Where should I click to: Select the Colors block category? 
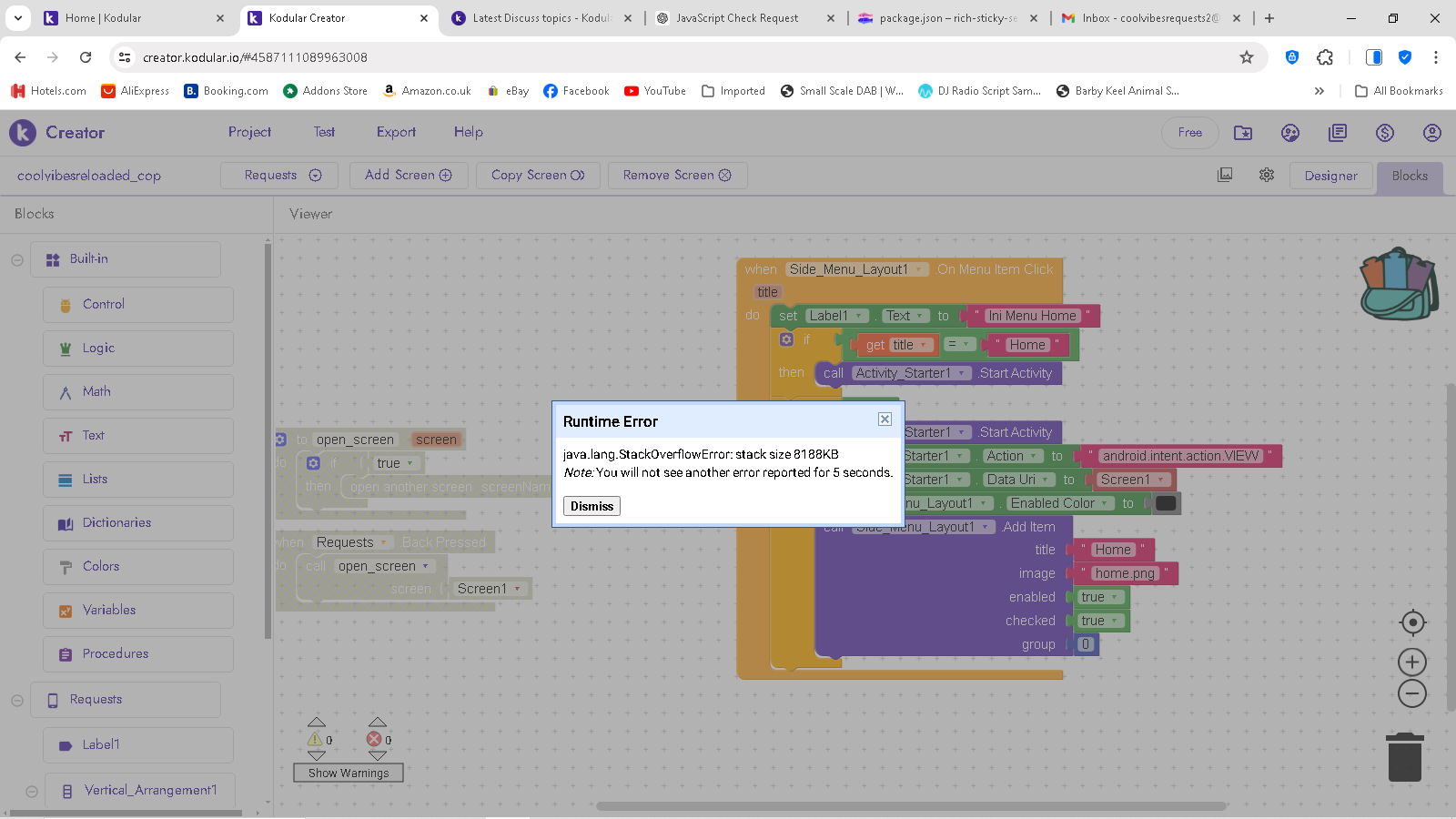click(x=101, y=566)
